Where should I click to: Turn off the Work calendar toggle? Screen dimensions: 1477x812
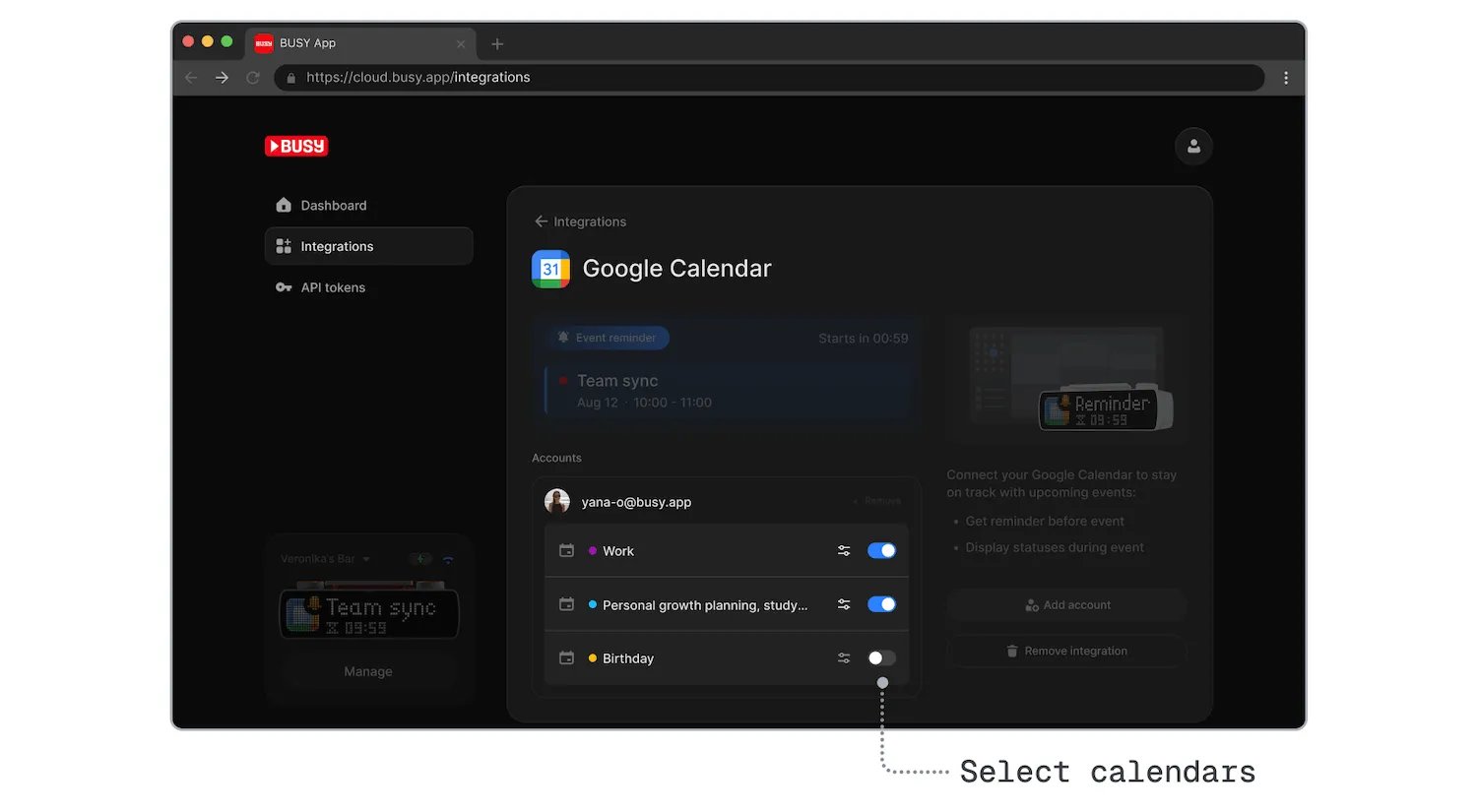[881, 551]
